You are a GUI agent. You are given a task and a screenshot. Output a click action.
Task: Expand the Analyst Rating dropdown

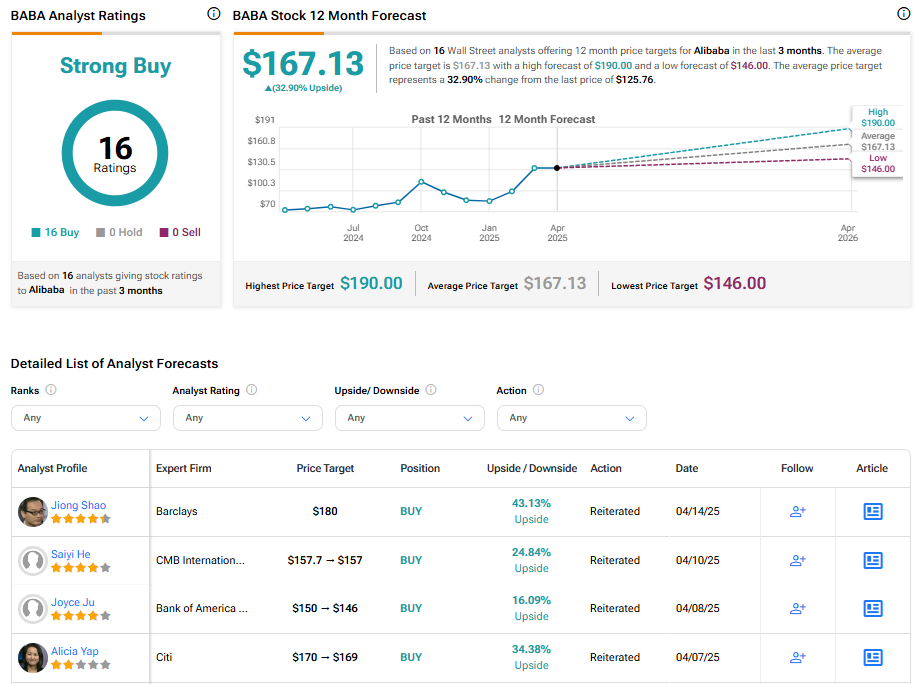248,418
